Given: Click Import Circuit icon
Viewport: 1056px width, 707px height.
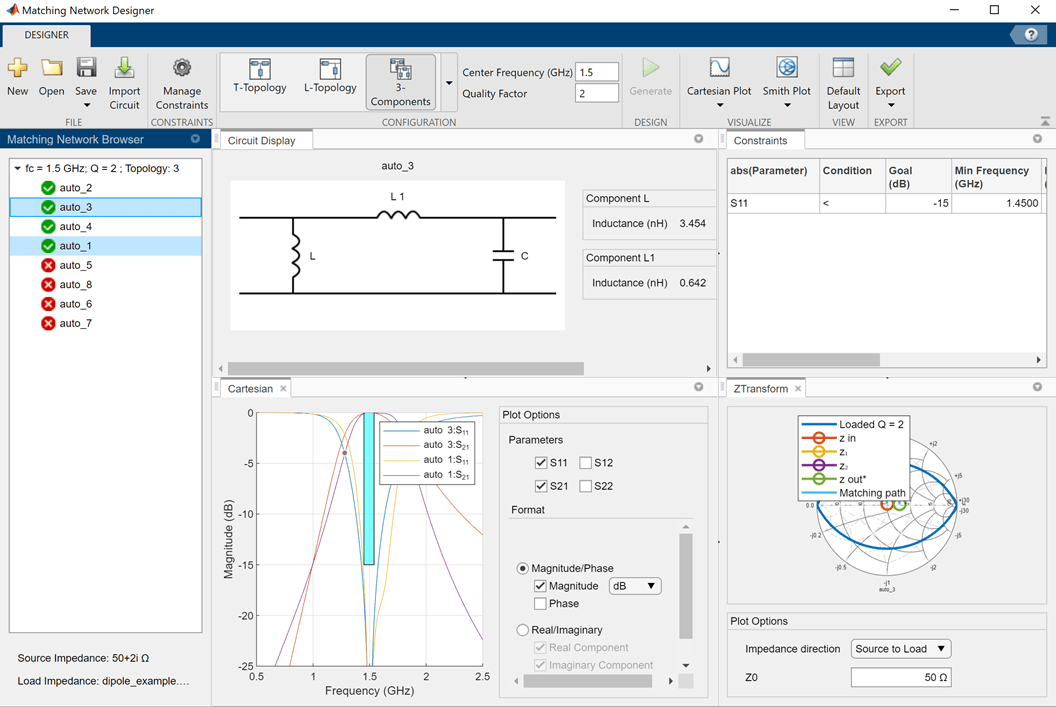Looking at the screenshot, I should click(x=124, y=69).
